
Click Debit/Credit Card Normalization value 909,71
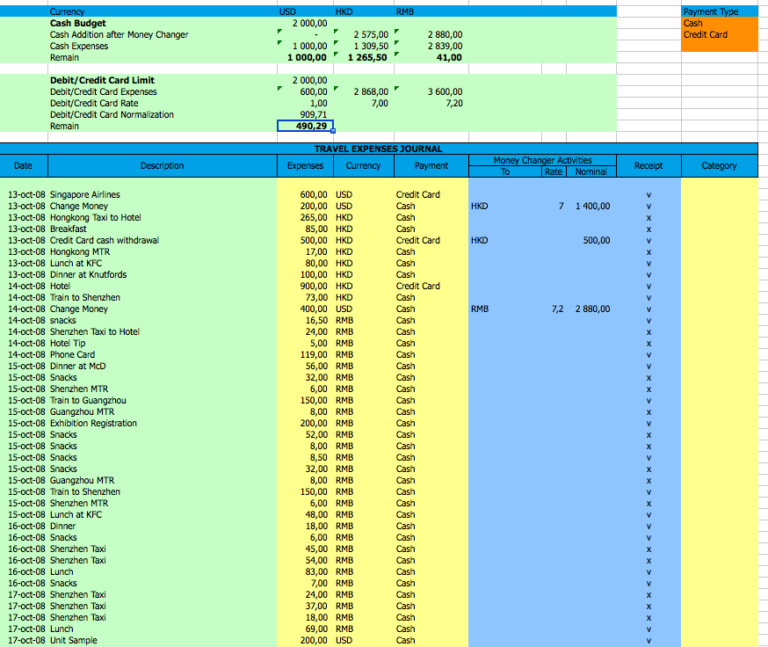(x=313, y=115)
